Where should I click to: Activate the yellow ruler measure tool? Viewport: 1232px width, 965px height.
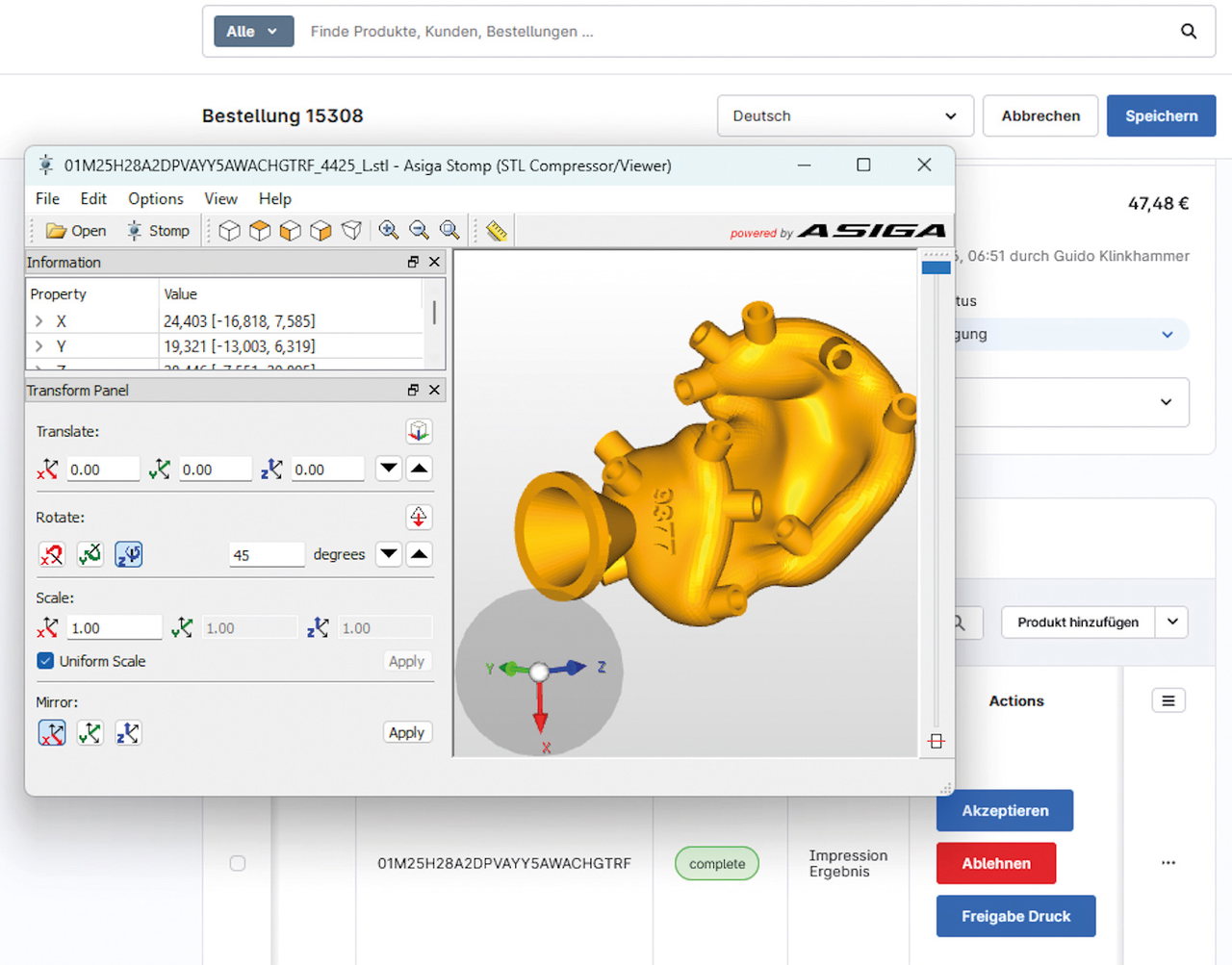click(497, 230)
